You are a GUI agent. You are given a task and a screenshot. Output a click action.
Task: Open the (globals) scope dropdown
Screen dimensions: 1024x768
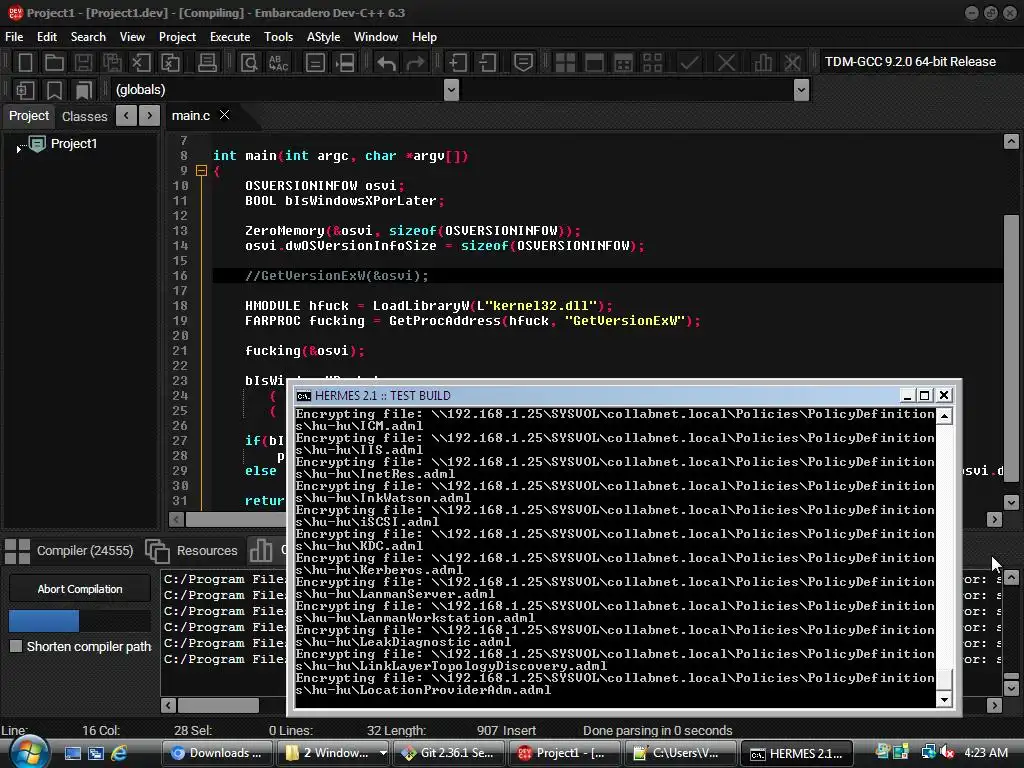tap(451, 89)
